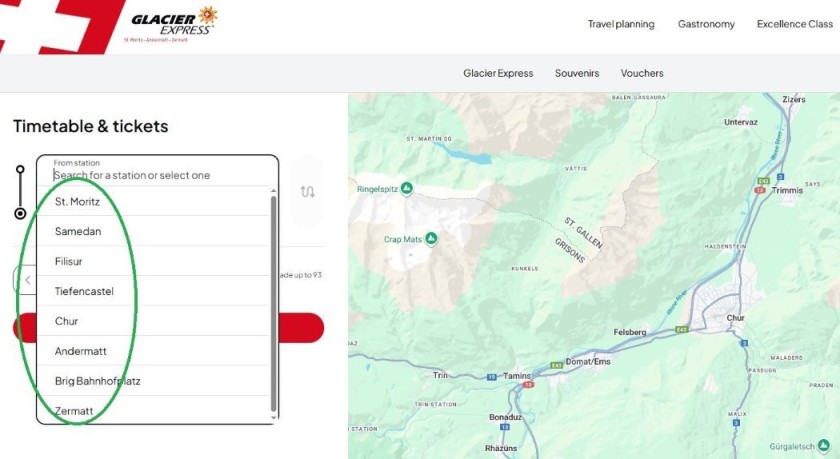840x459 pixels.
Task: Click Timetable & tickets heading
Action: click(x=91, y=126)
